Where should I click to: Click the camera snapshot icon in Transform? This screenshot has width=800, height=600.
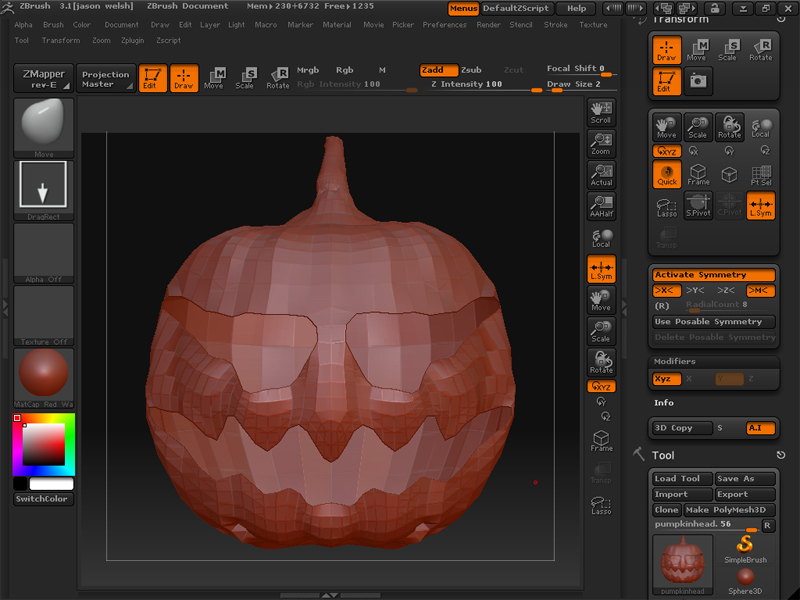tap(698, 81)
